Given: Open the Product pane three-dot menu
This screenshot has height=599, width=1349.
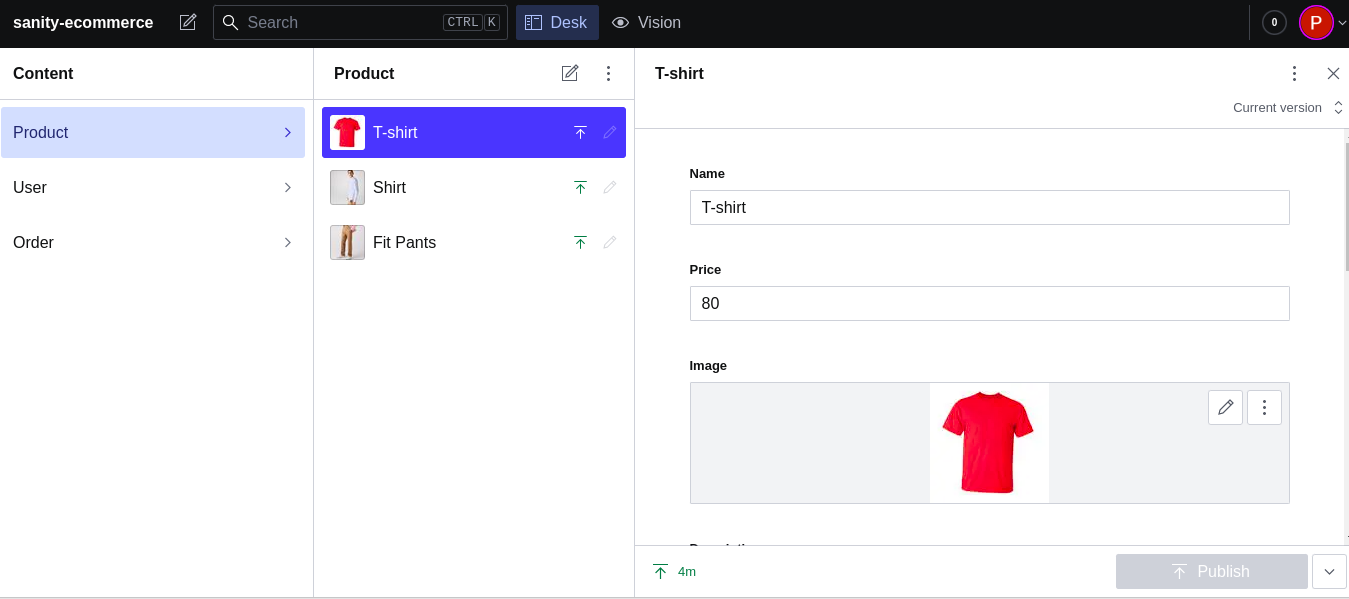Looking at the screenshot, I should click(608, 73).
